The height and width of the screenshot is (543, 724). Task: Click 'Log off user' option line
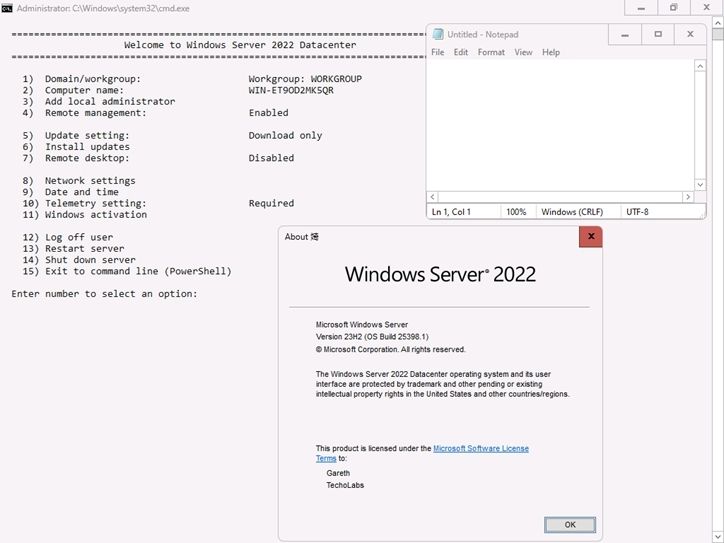point(67,237)
